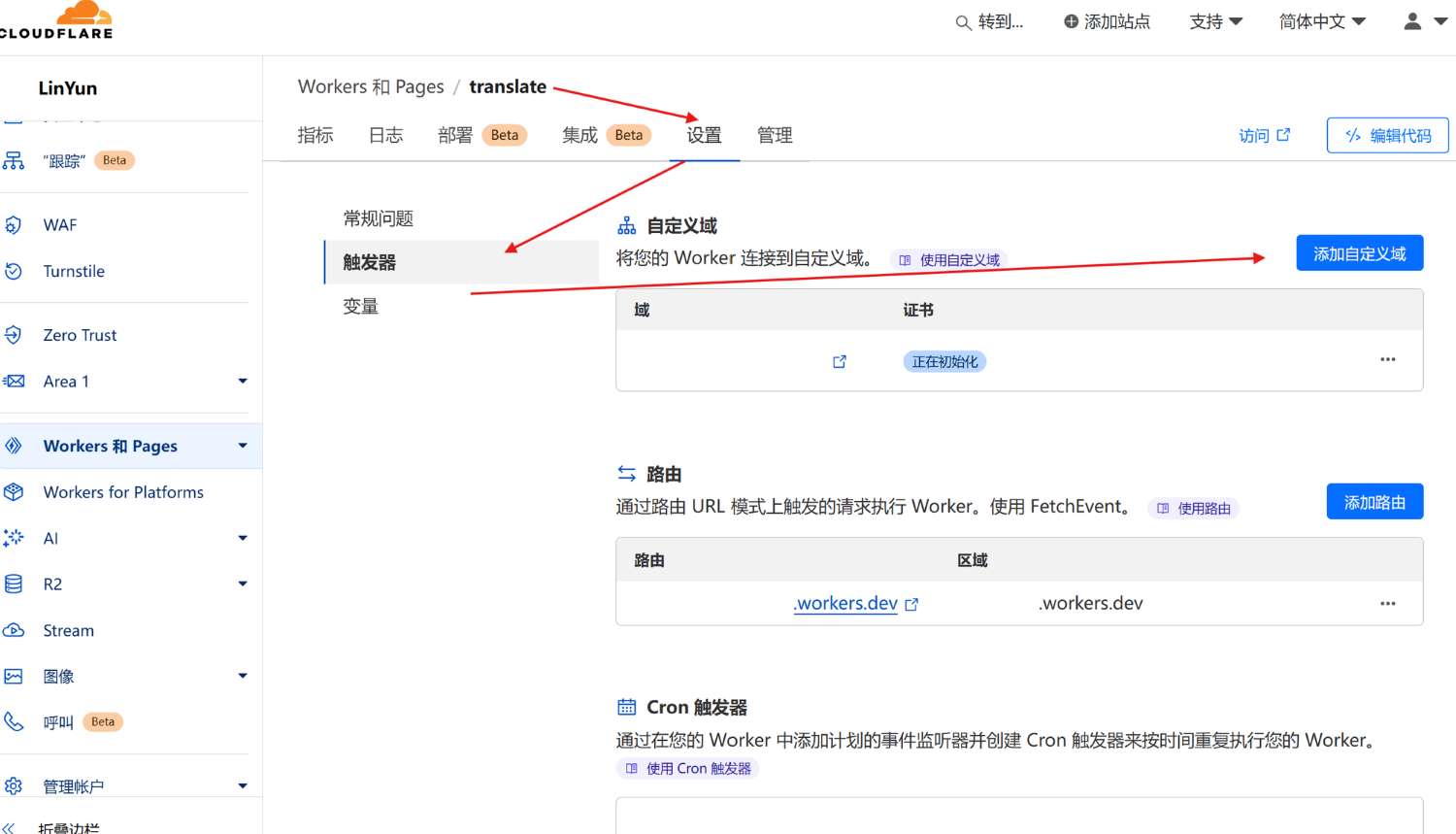Open the 简体中文 language dropdown
Image resolution: width=1456 pixels, height=834 pixels.
(x=1322, y=21)
